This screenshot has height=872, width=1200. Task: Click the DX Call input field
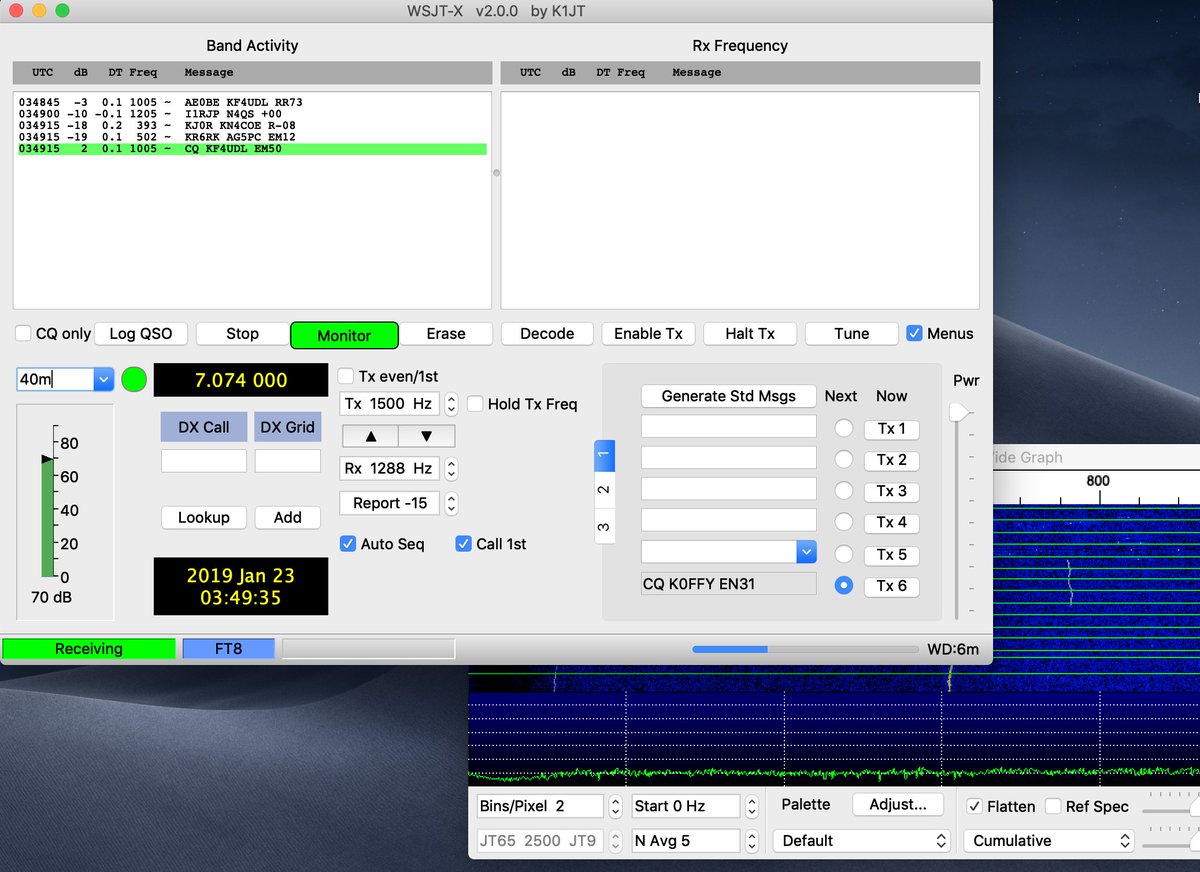point(204,461)
